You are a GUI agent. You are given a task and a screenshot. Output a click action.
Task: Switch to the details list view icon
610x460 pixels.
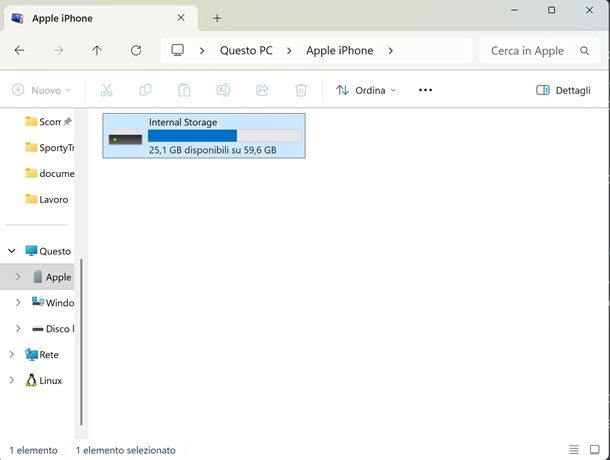click(574, 449)
